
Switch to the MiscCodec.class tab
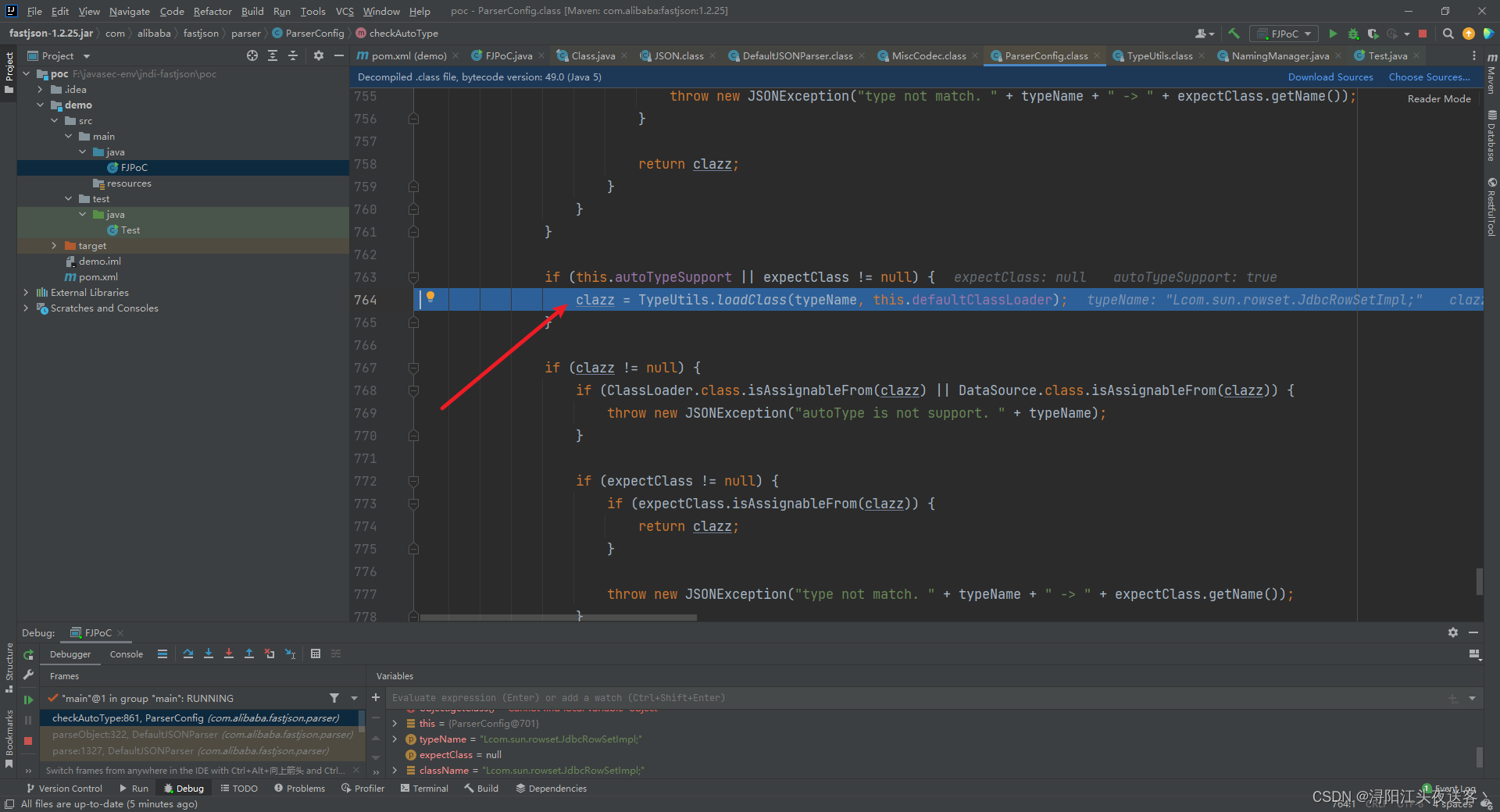tap(928, 55)
